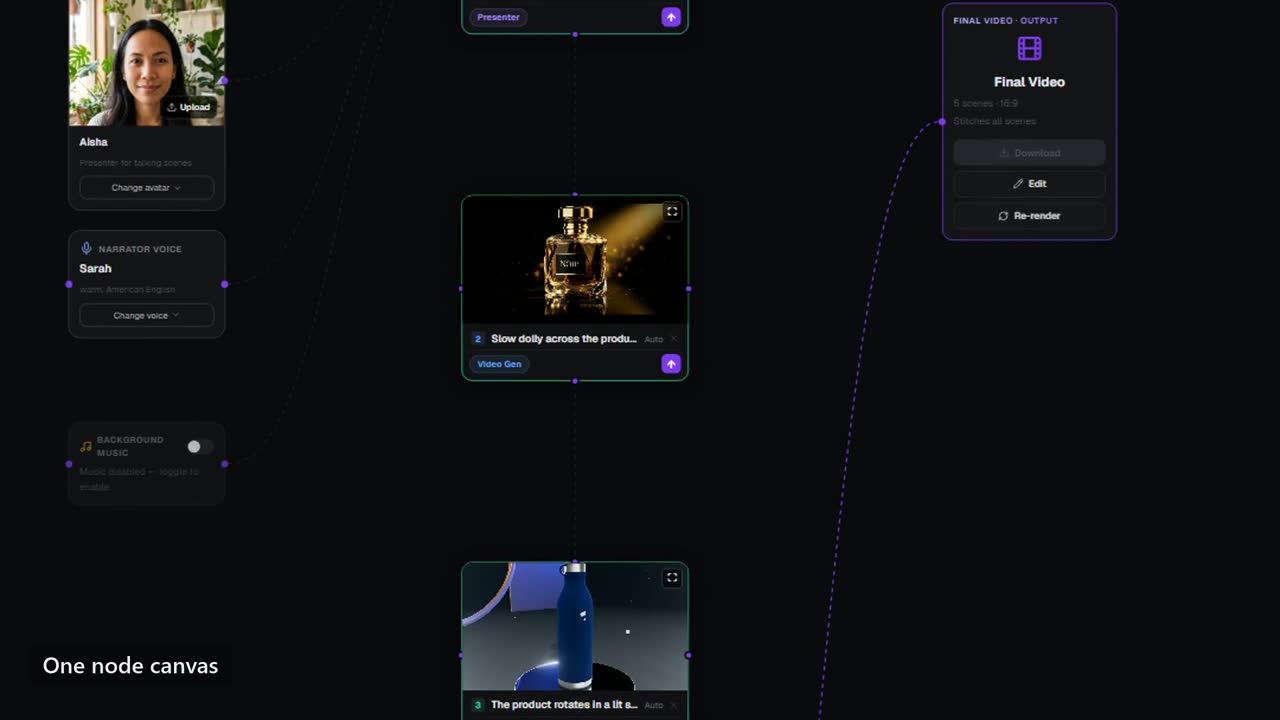The height and width of the screenshot is (720, 1280).
Task: Click the blue water bottle scene thumbnail
Action: (575, 627)
